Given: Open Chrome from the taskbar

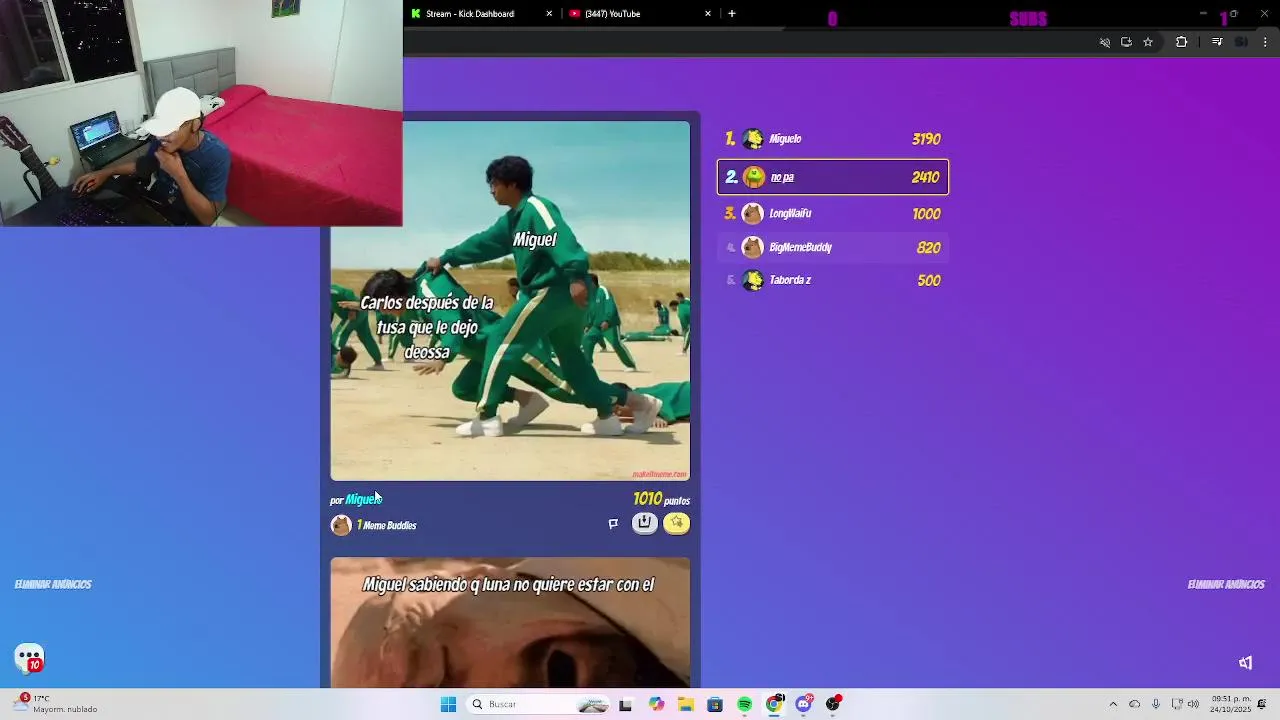Looking at the screenshot, I should coord(774,704).
